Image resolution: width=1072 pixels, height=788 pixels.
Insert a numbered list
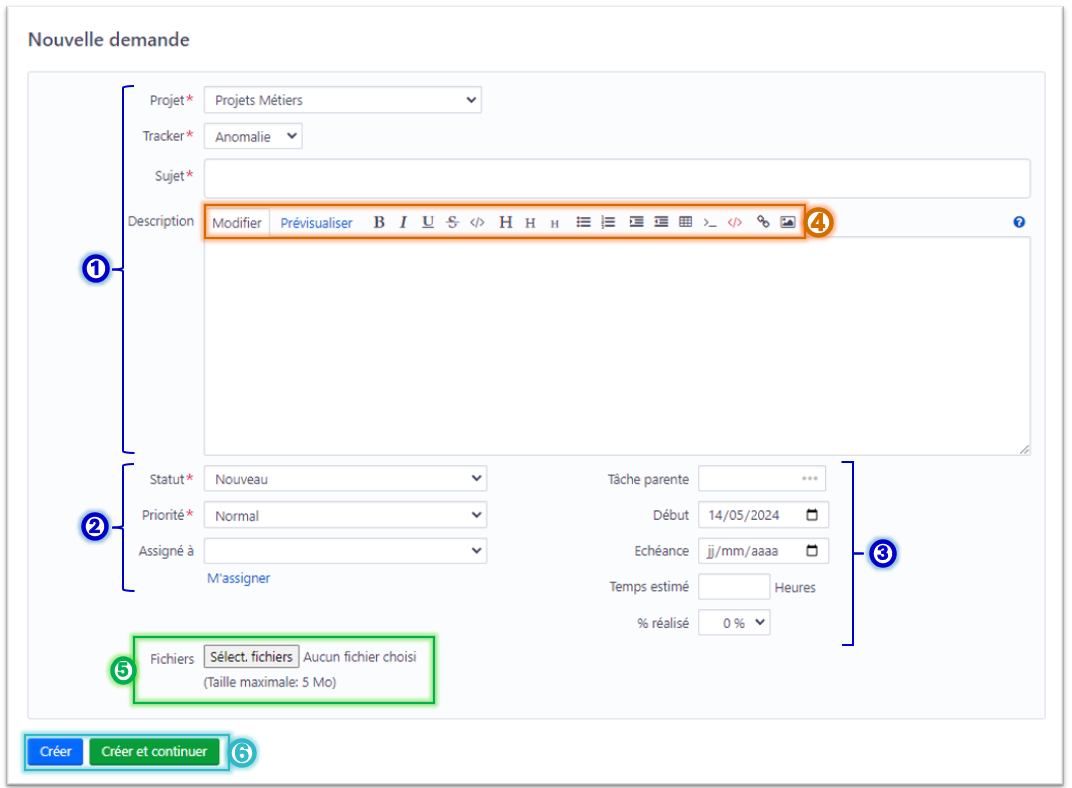[x=608, y=222]
